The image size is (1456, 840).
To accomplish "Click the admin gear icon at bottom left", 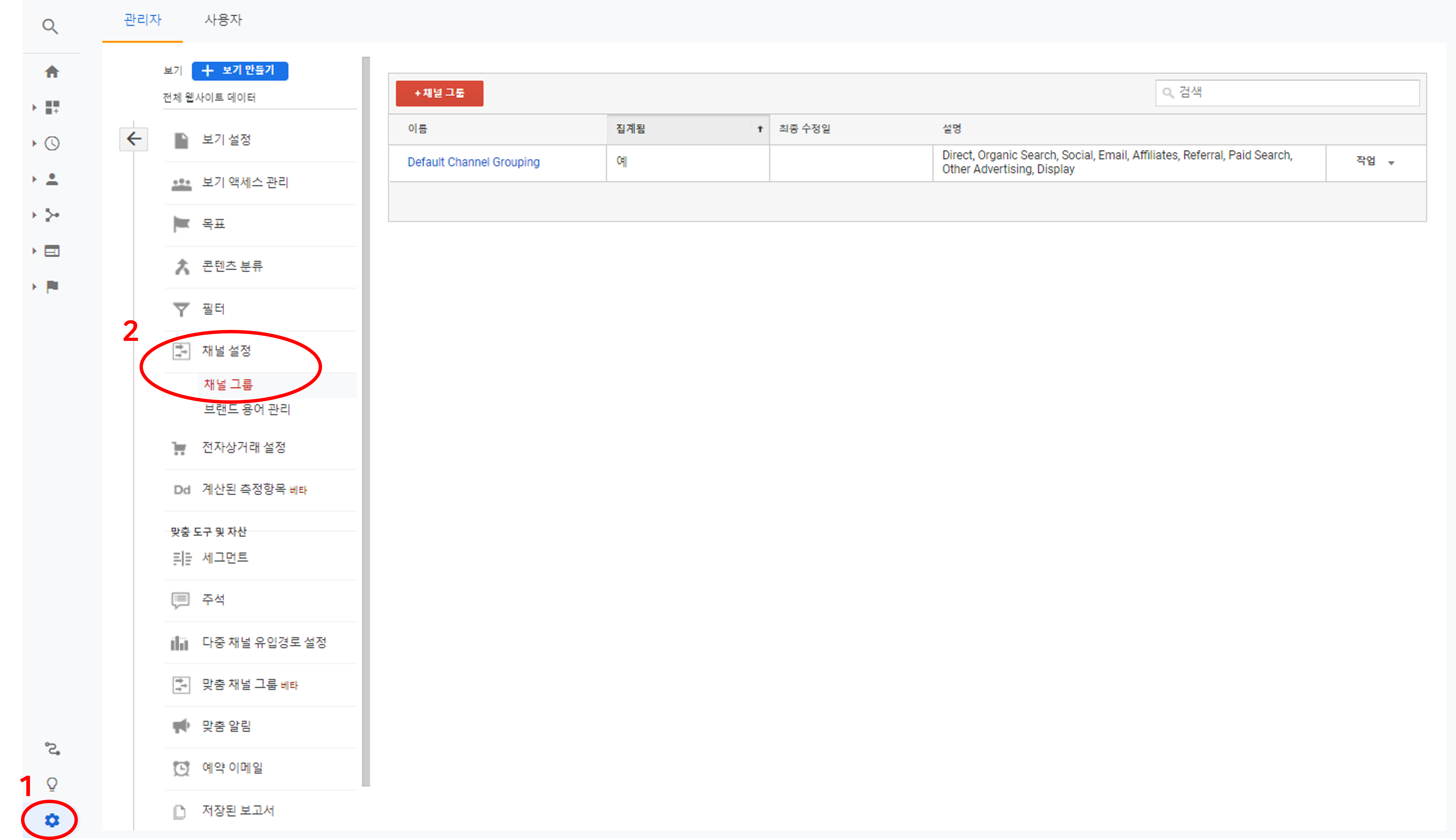I will coord(52,820).
